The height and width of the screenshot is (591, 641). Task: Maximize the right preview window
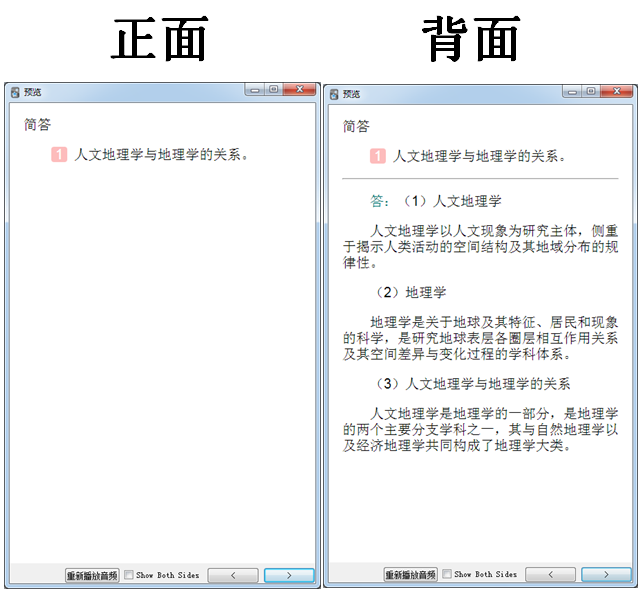591,92
